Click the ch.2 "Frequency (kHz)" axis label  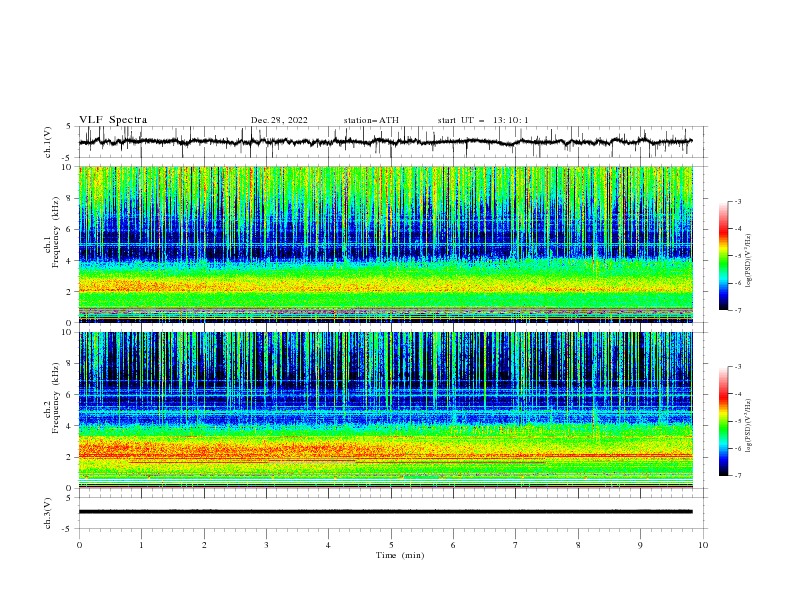tap(55, 397)
